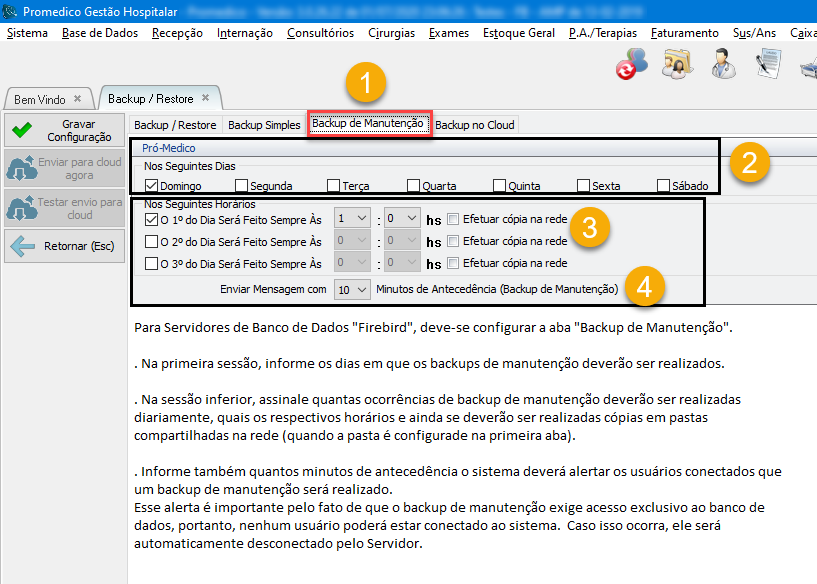Check the 2º do Dia schedule checkbox

point(152,241)
